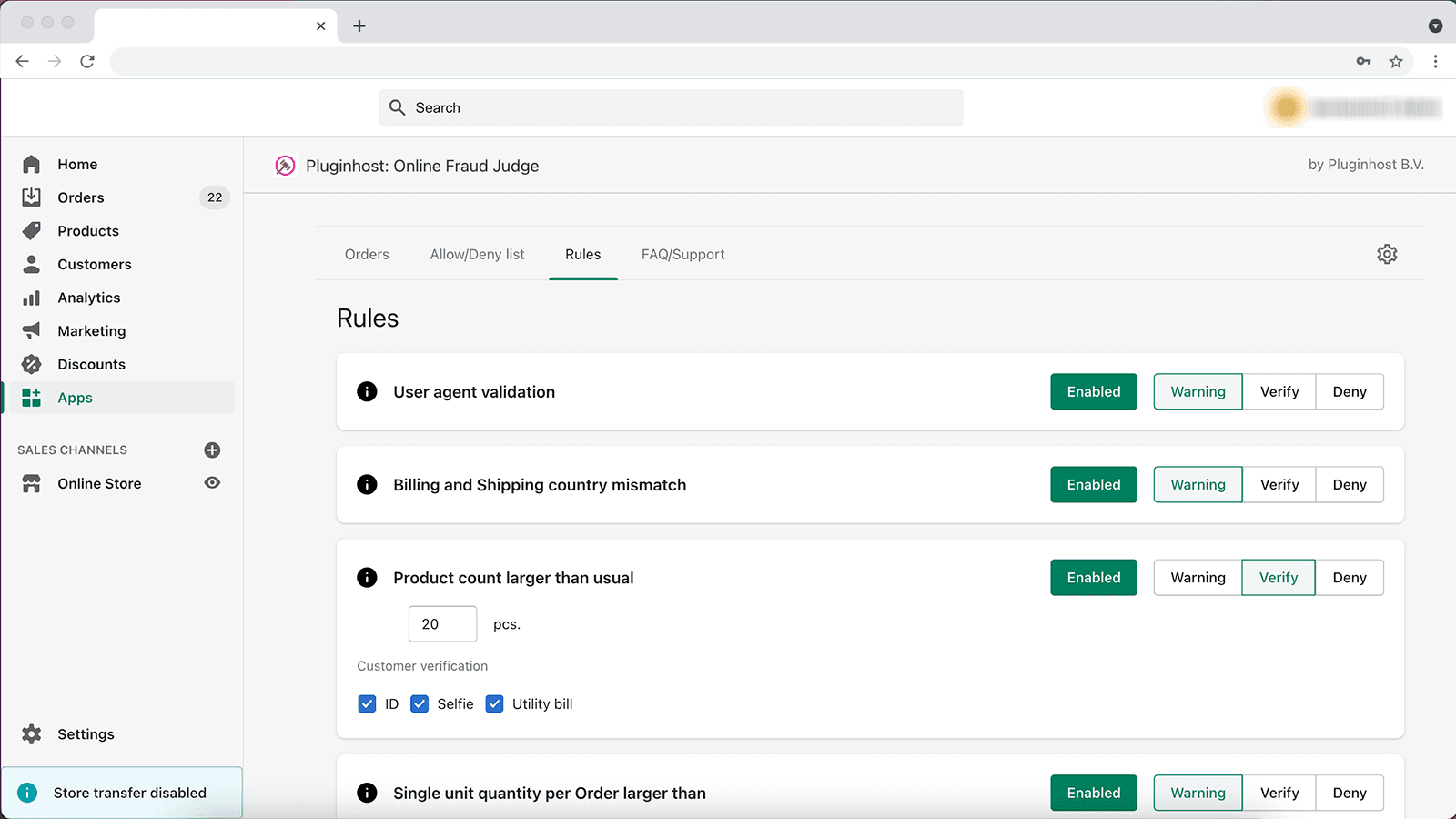
Task: Open the Marketing section
Action: (92, 330)
